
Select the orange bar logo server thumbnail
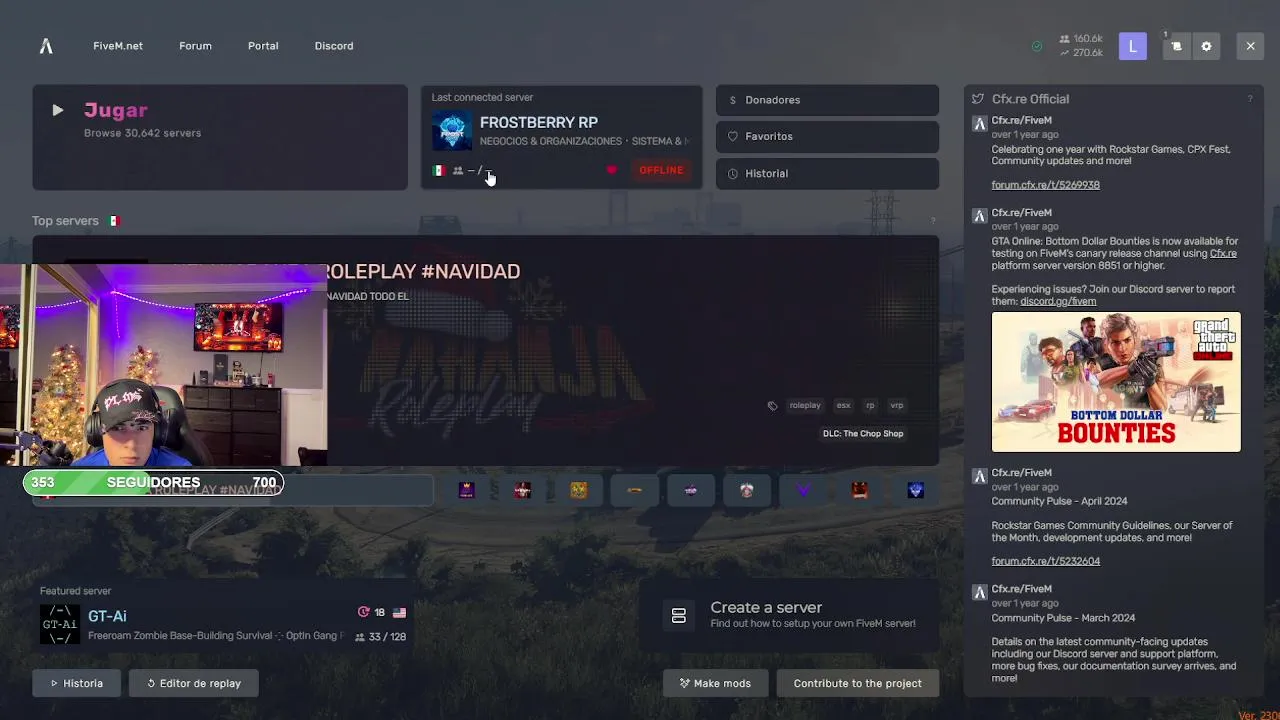[x=634, y=490]
